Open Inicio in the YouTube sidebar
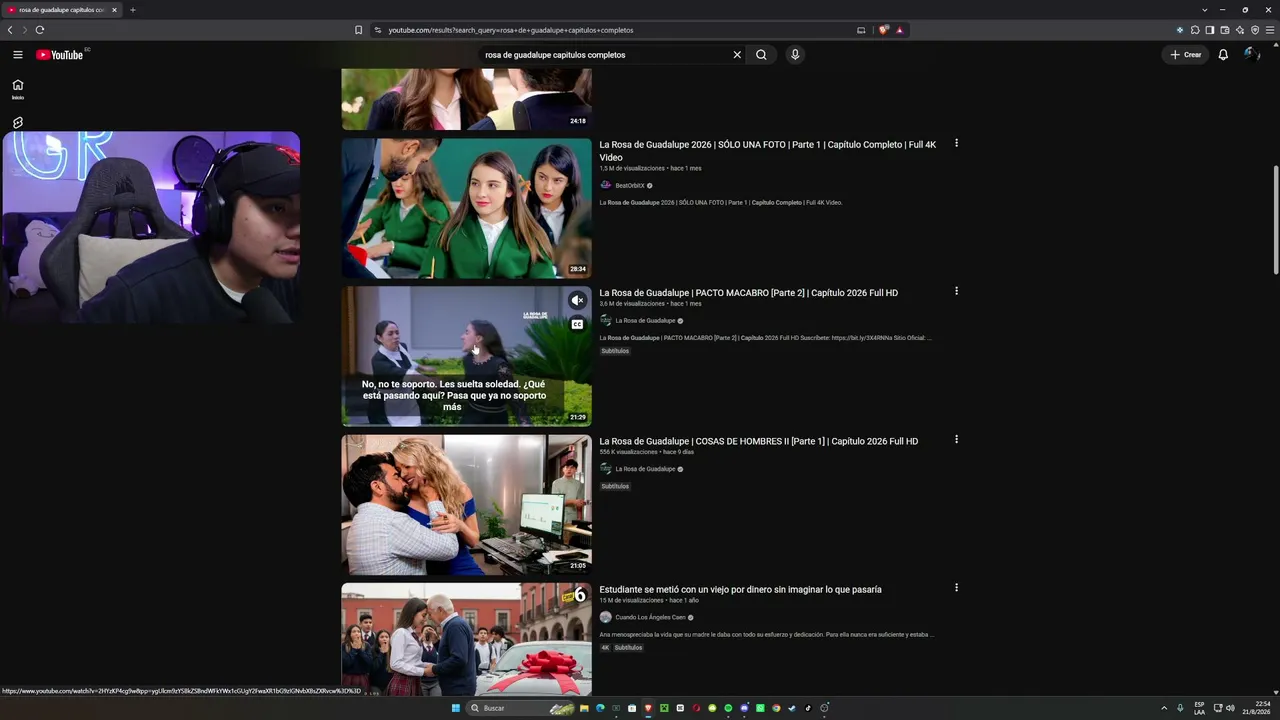 click(17, 89)
